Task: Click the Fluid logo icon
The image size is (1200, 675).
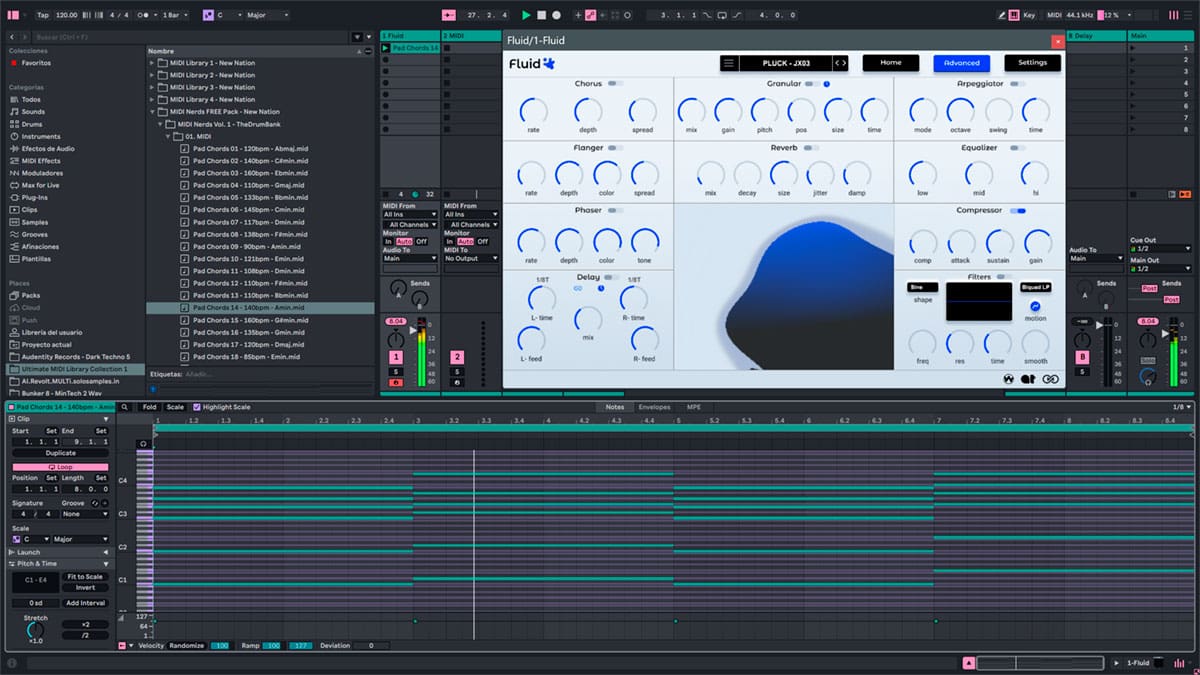Action: coord(548,63)
